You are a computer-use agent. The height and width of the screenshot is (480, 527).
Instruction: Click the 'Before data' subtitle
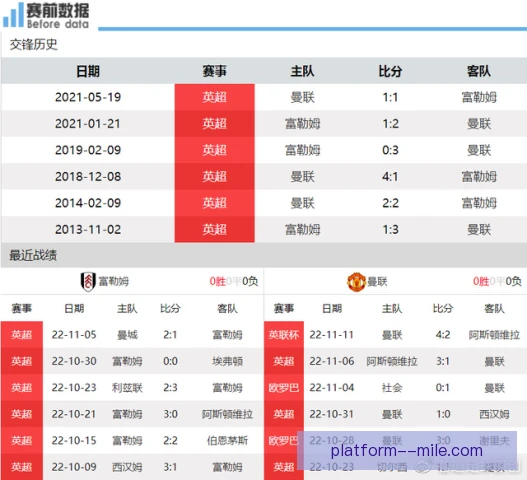click(58, 24)
